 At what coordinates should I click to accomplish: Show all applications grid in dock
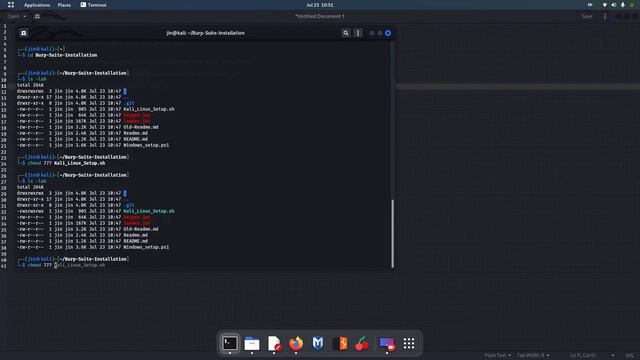[x=409, y=343]
